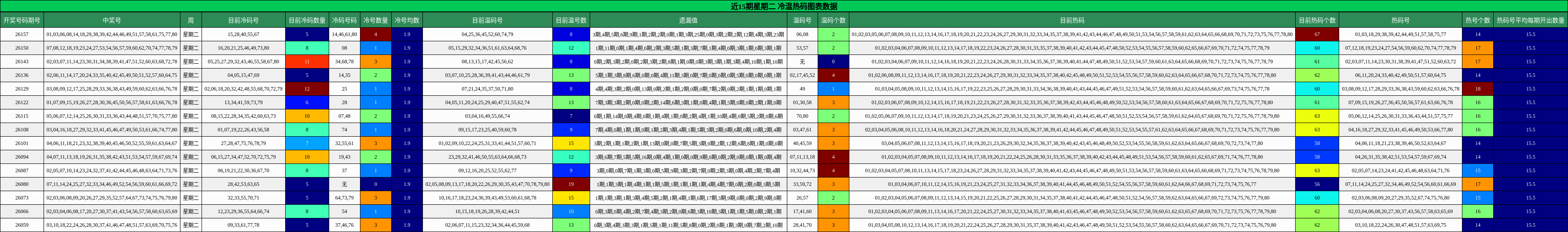This screenshot has width=1568, height=232.
Task: Select the 目前冷码号 column header
Action: pyautogui.click(x=243, y=20)
